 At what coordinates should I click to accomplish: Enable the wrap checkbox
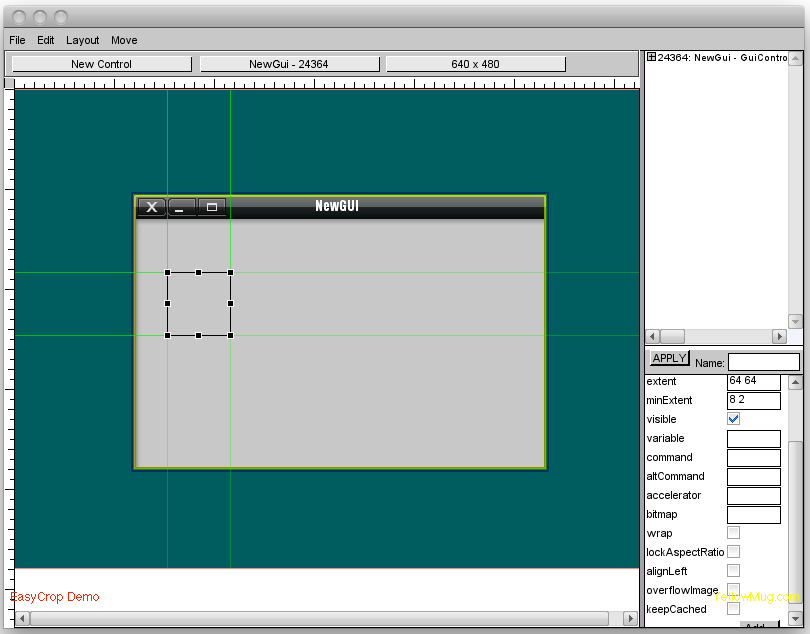[x=734, y=533]
